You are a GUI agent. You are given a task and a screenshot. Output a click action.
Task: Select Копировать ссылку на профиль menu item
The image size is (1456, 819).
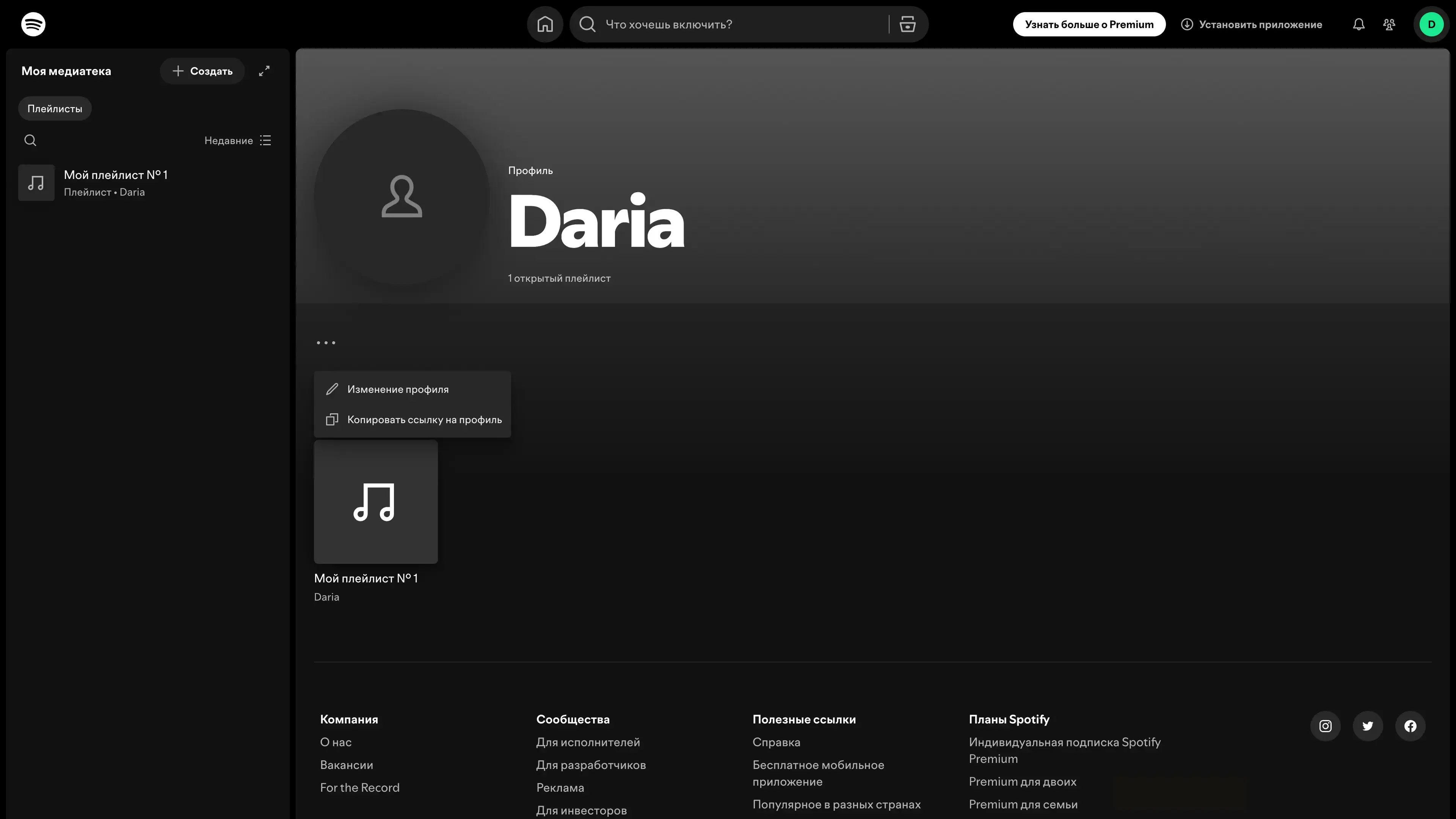[x=424, y=419]
